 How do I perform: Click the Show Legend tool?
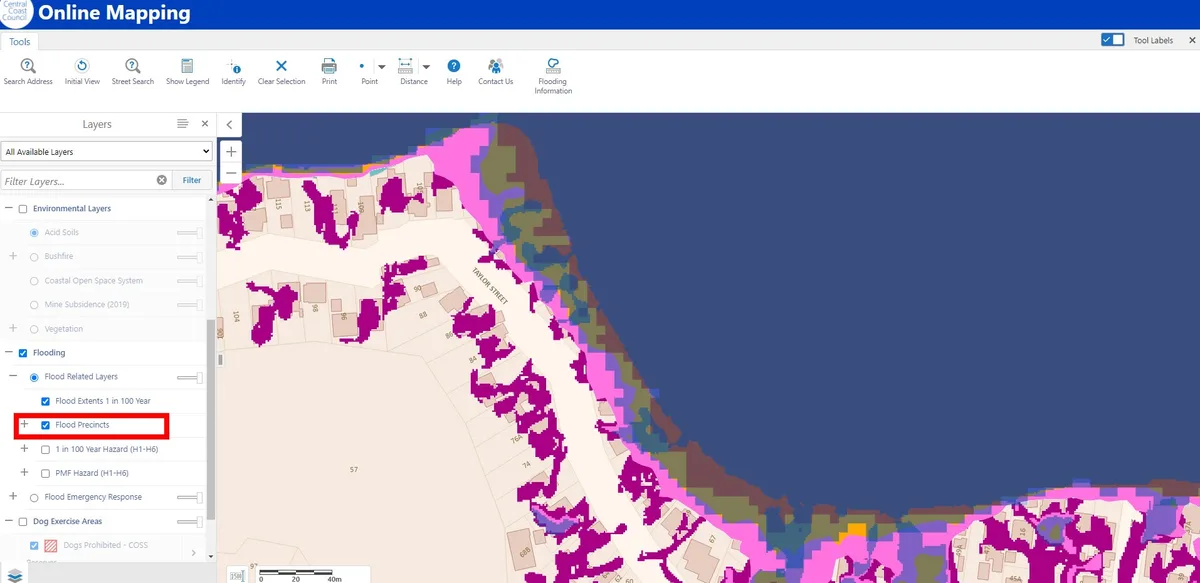[187, 72]
